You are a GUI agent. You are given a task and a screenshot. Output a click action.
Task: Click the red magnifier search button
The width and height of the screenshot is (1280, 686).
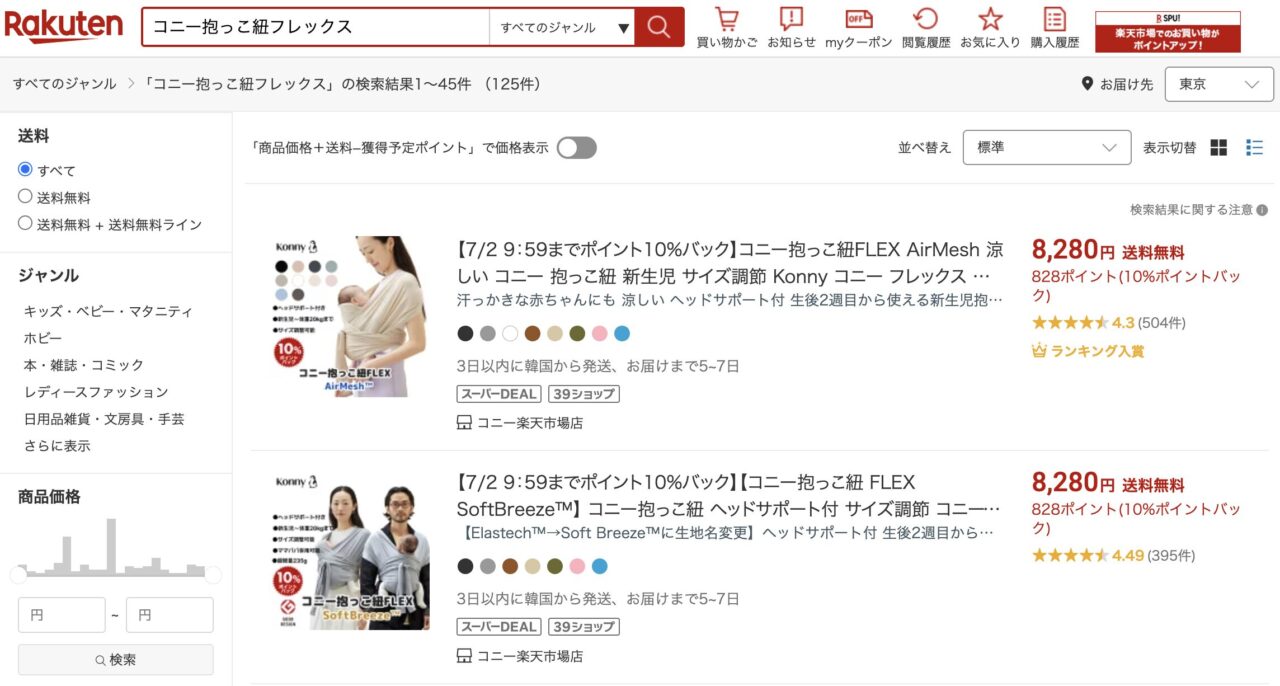[x=659, y=27]
